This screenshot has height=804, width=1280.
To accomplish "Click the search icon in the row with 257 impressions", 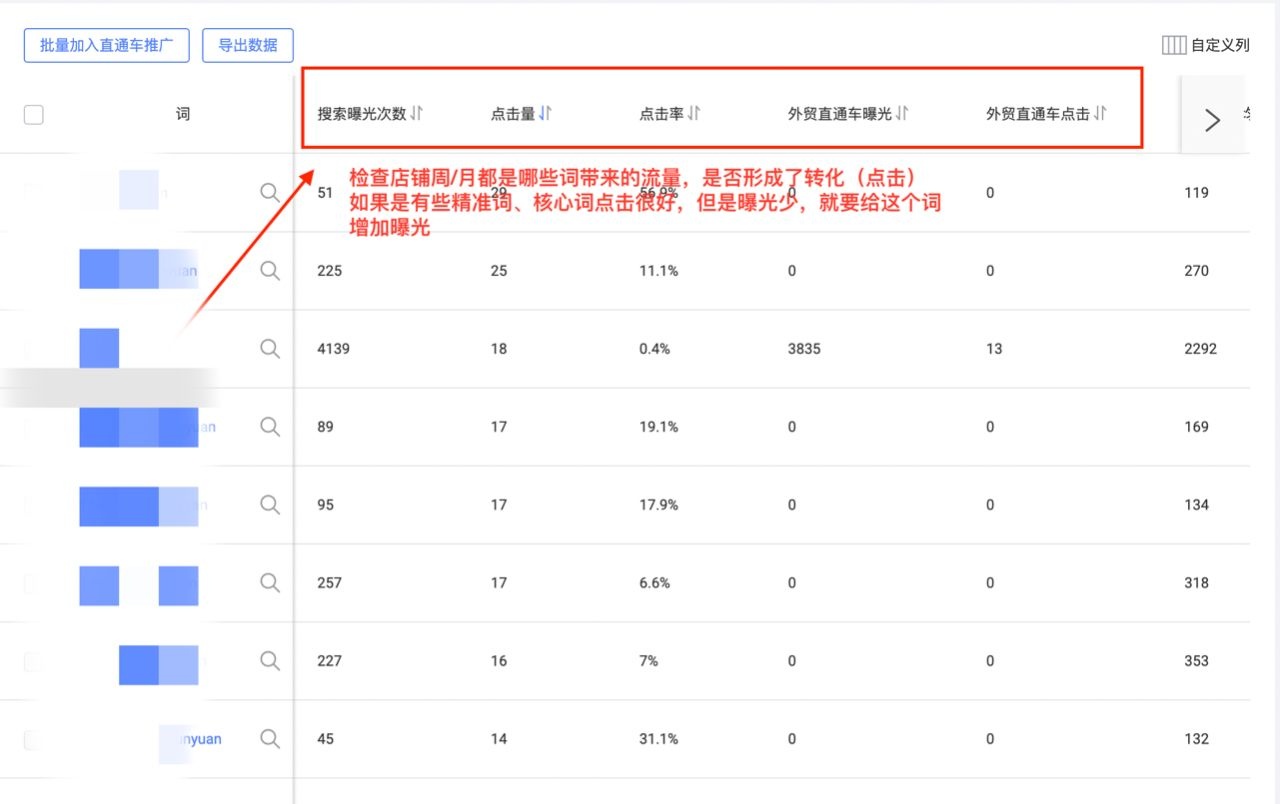I will 270,583.
